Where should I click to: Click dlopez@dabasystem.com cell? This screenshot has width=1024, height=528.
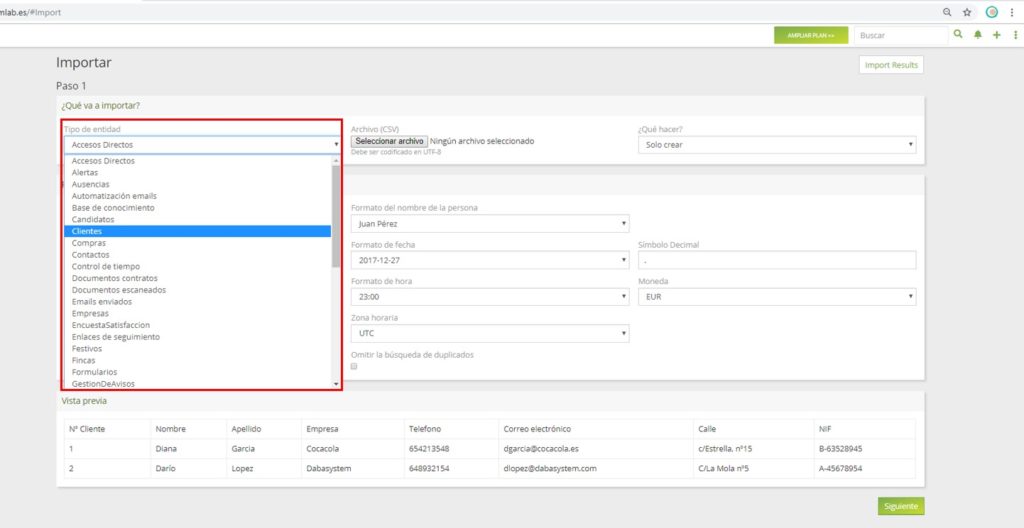click(598, 469)
